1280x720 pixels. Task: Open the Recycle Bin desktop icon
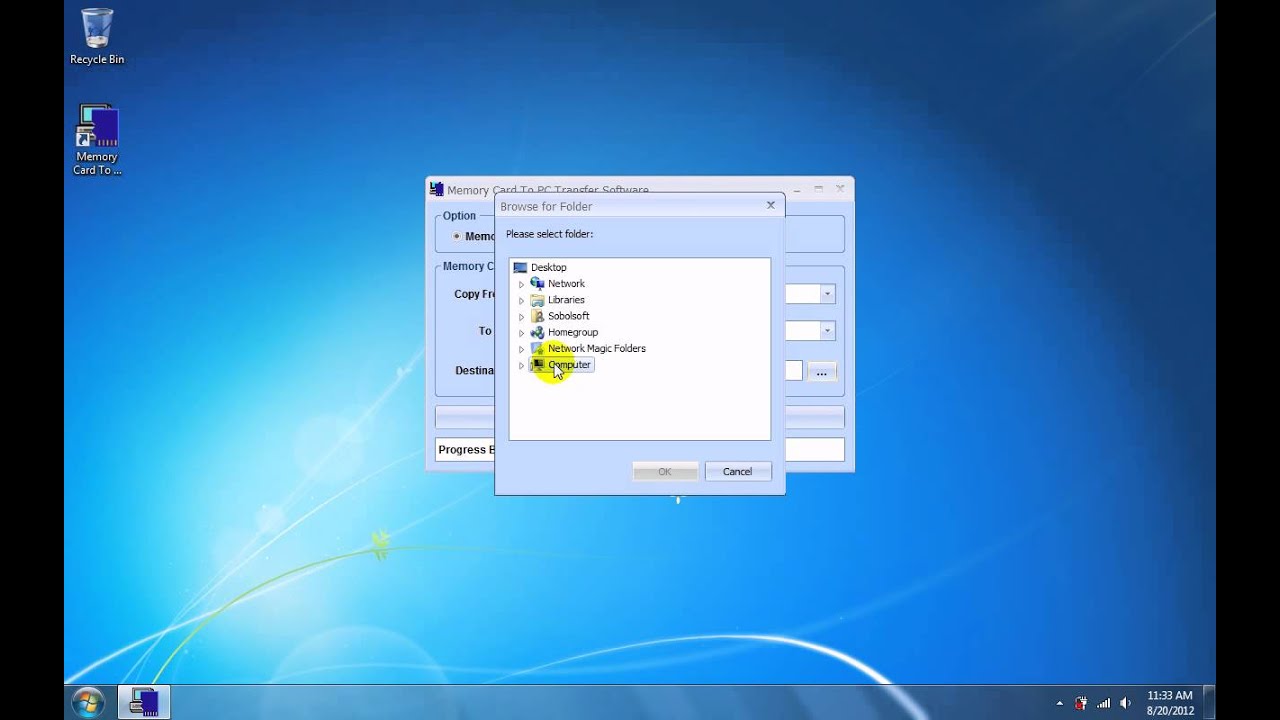coord(97,37)
